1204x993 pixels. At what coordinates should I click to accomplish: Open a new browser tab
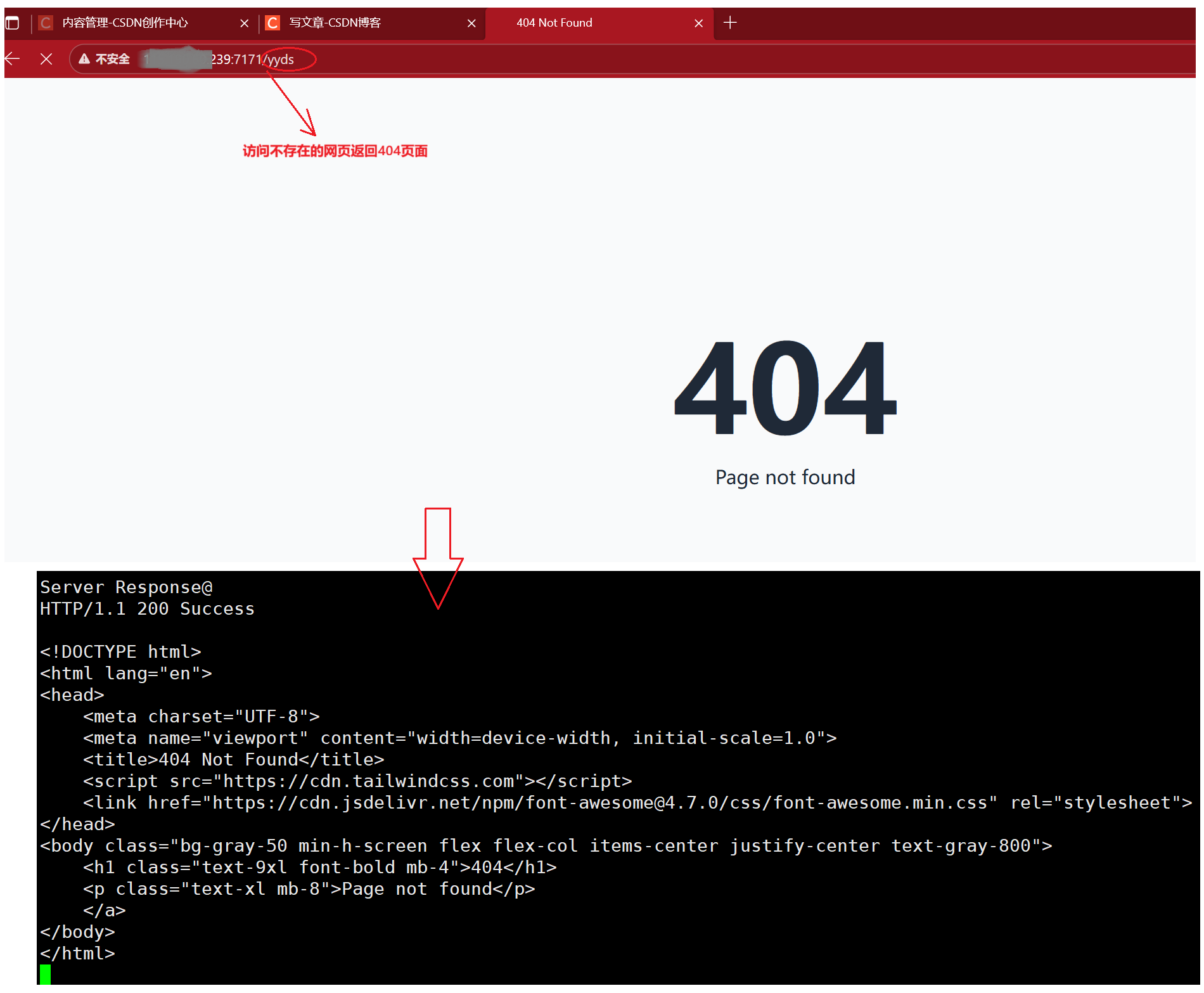(730, 23)
